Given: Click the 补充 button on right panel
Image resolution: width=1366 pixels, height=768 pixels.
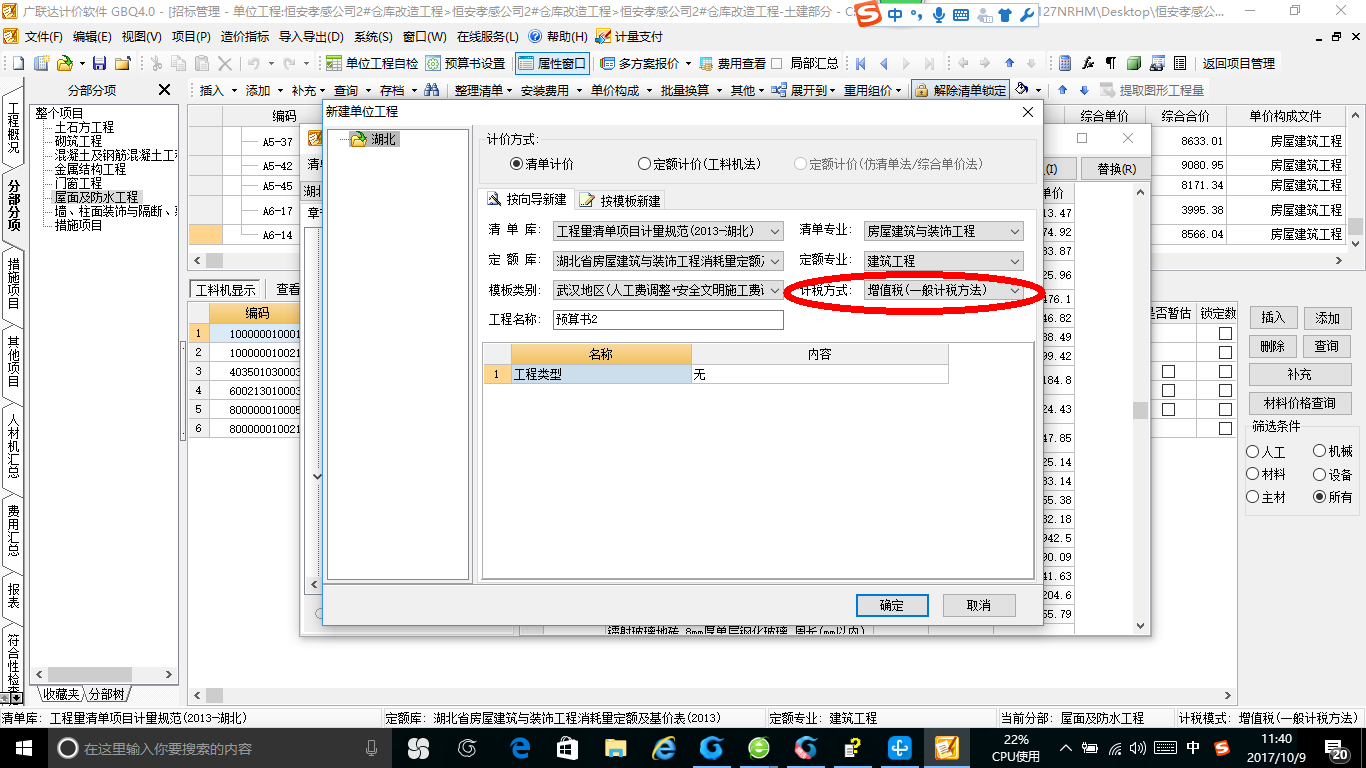Looking at the screenshot, I should pyautogui.click(x=1300, y=374).
